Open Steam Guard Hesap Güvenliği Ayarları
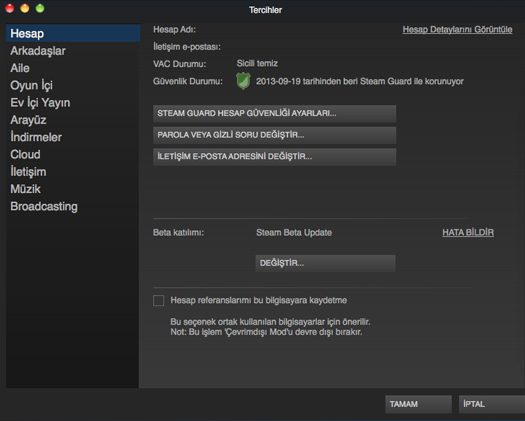525x421 pixels. pos(275,114)
